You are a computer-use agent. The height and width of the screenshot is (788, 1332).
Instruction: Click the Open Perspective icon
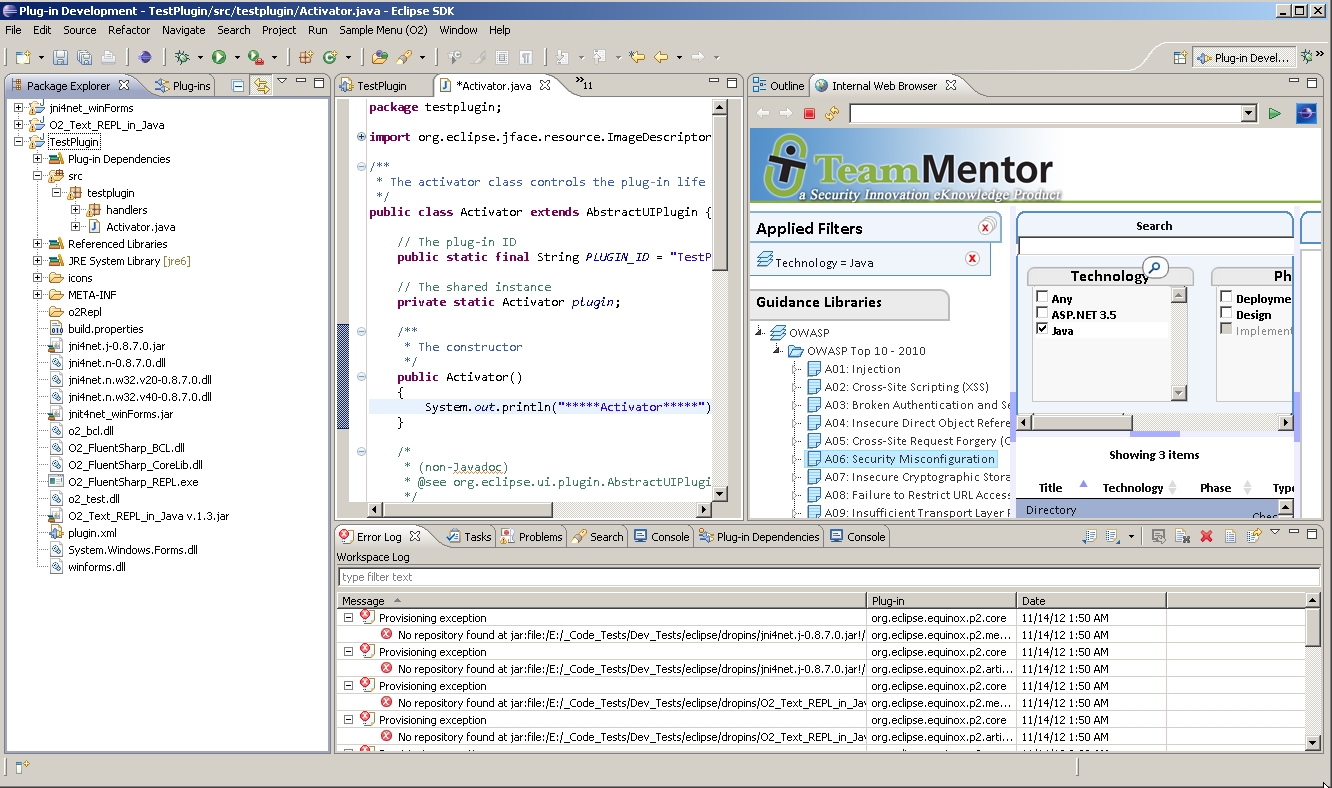1180,58
